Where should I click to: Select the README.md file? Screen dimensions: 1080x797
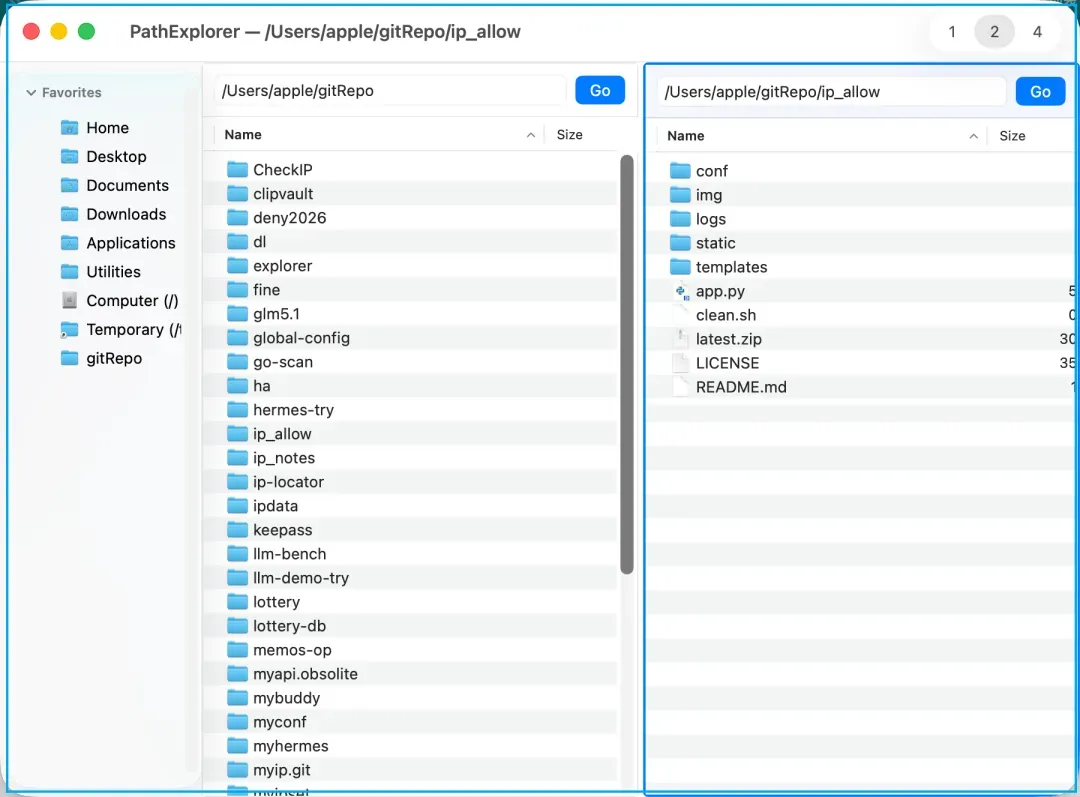point(861,387)
